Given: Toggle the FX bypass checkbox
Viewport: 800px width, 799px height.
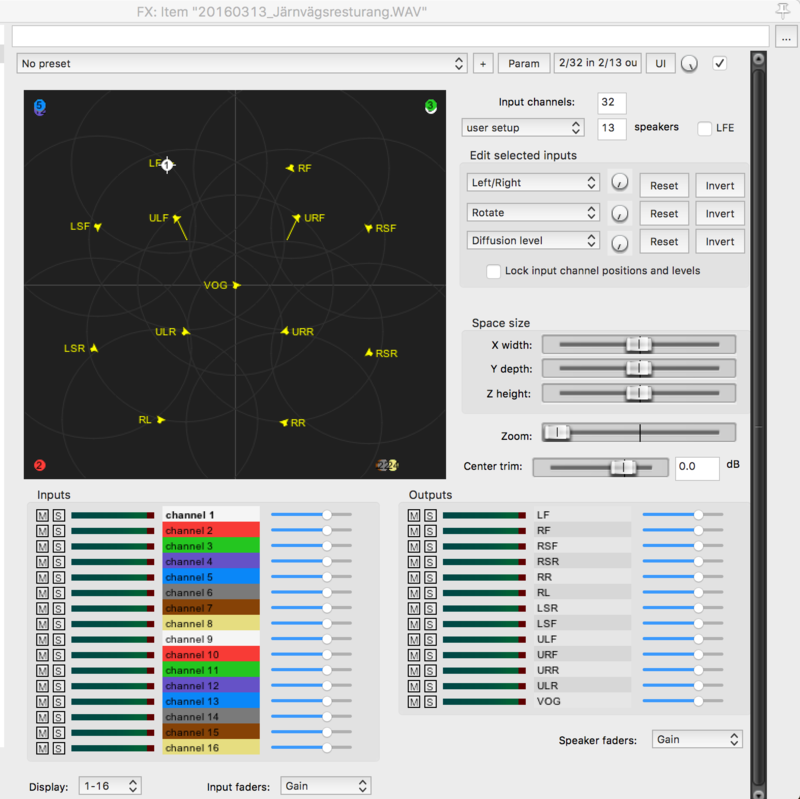Looking at the screenshot, I should pos(719,63).
